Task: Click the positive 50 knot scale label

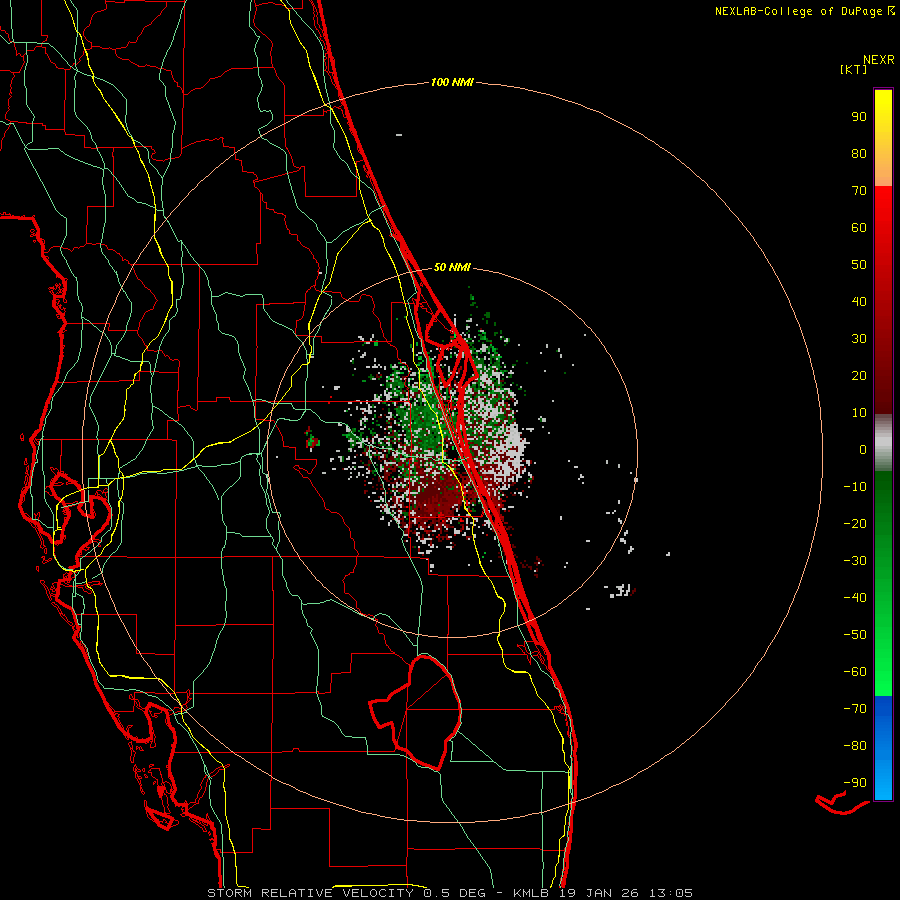Action: [x=859, y=265]
